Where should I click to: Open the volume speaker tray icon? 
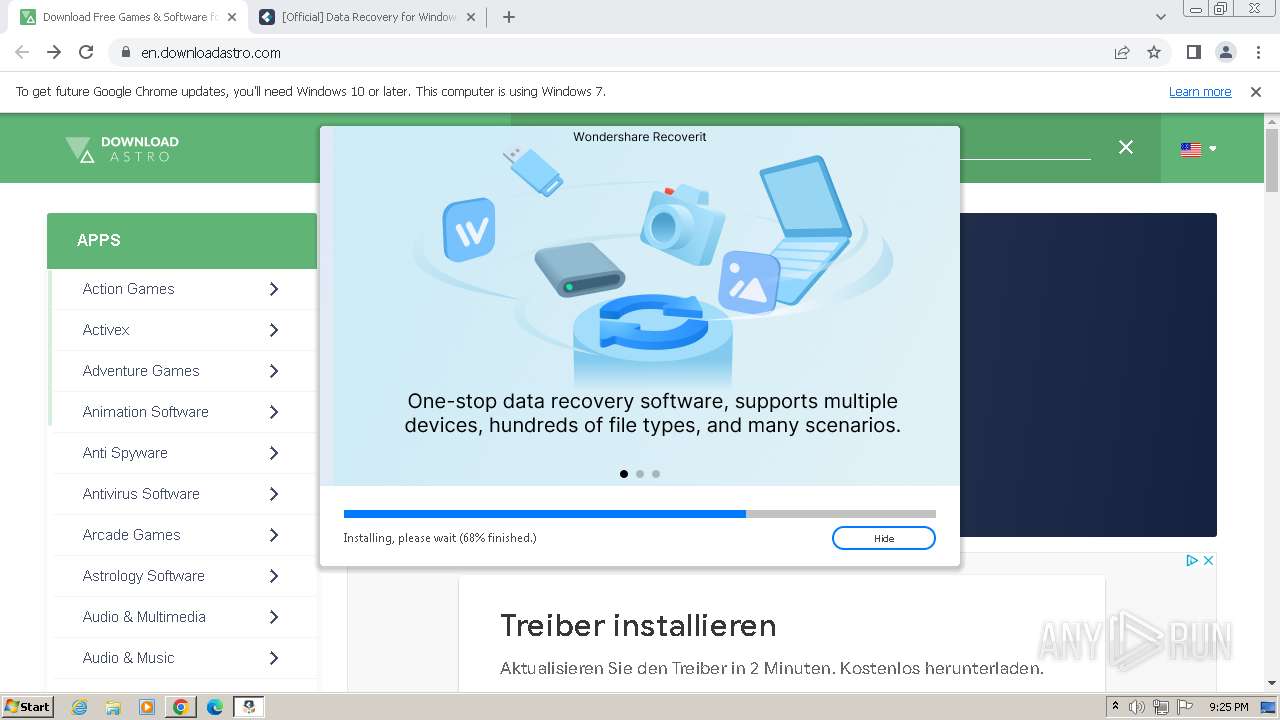coord(1137,707)
